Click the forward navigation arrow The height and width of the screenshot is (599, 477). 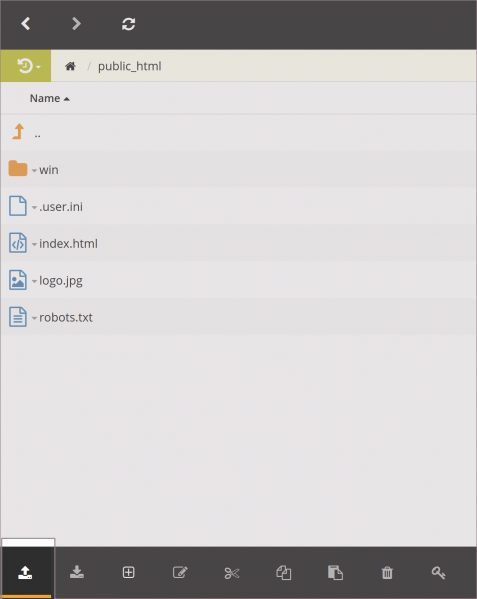tap(76, 24)
